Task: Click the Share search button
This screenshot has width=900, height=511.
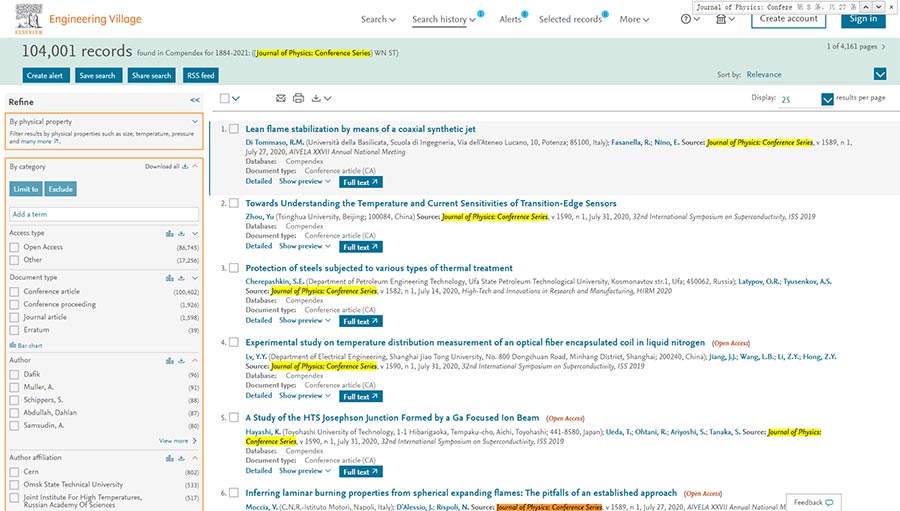Action: (x=152, y=75)
